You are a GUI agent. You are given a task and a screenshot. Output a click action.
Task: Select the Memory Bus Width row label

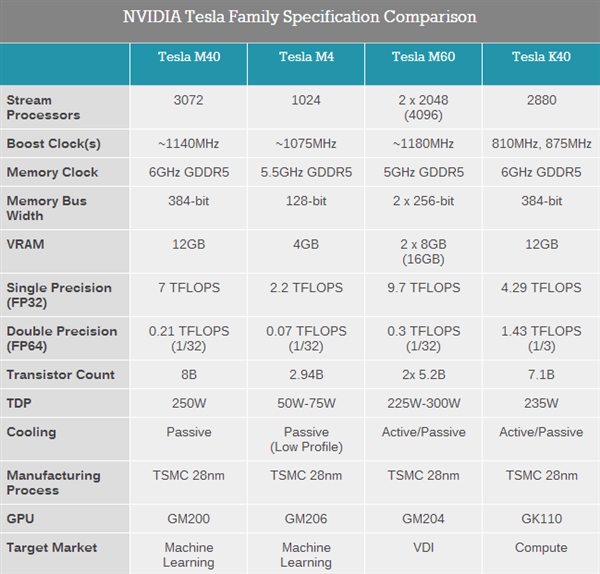[47, 208]
